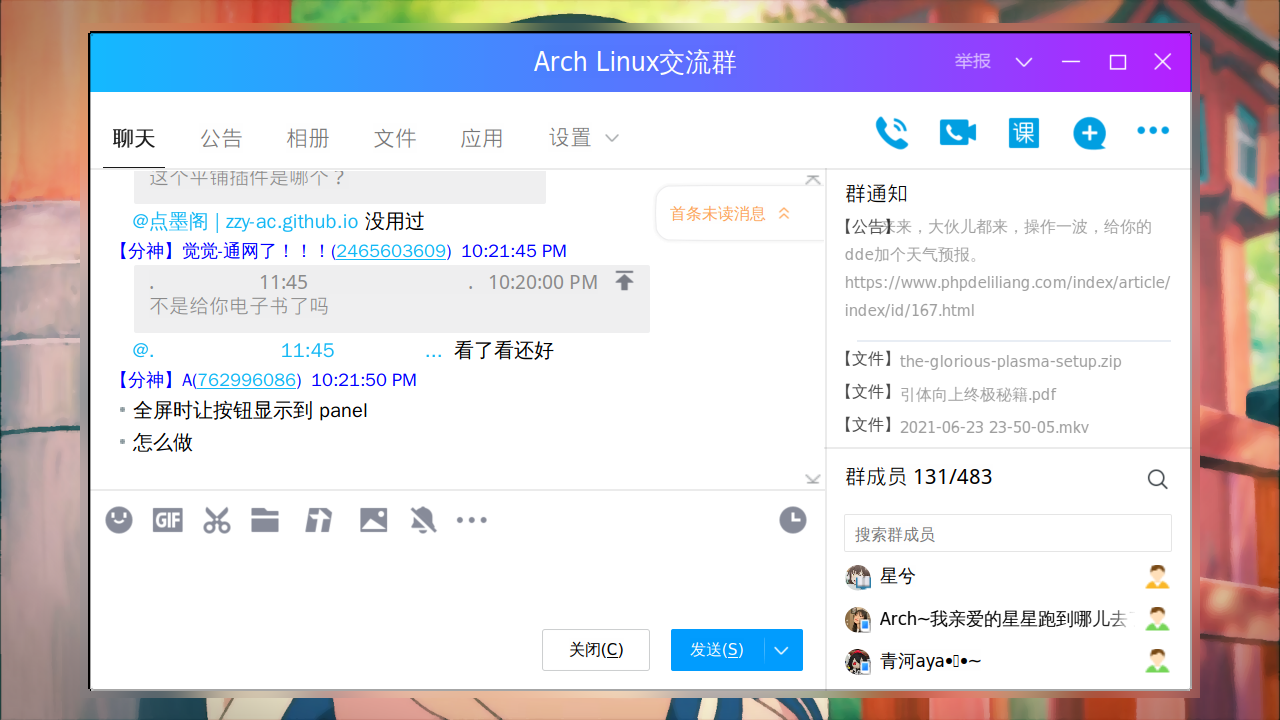Insert an image into the chat

[x=373, y=520]
